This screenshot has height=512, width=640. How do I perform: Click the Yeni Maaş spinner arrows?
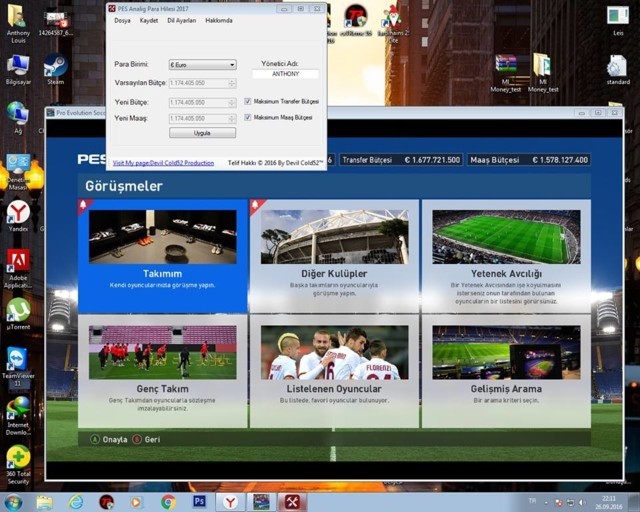click(x=232, y=118)
